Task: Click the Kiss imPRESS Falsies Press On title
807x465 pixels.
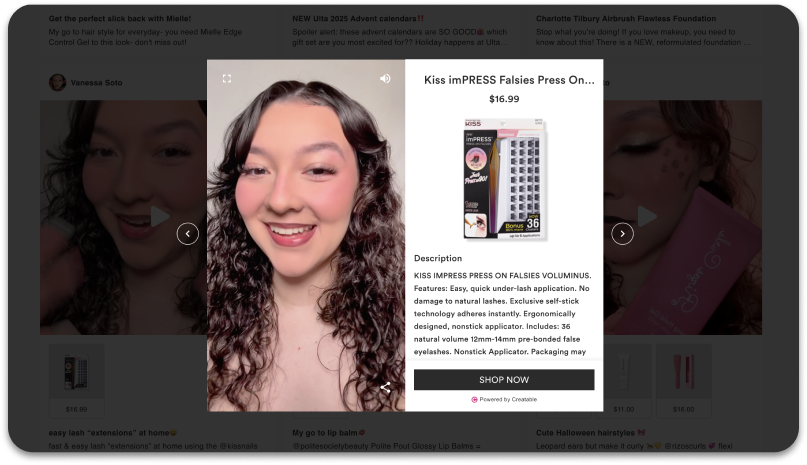Action: pos(509,80)
